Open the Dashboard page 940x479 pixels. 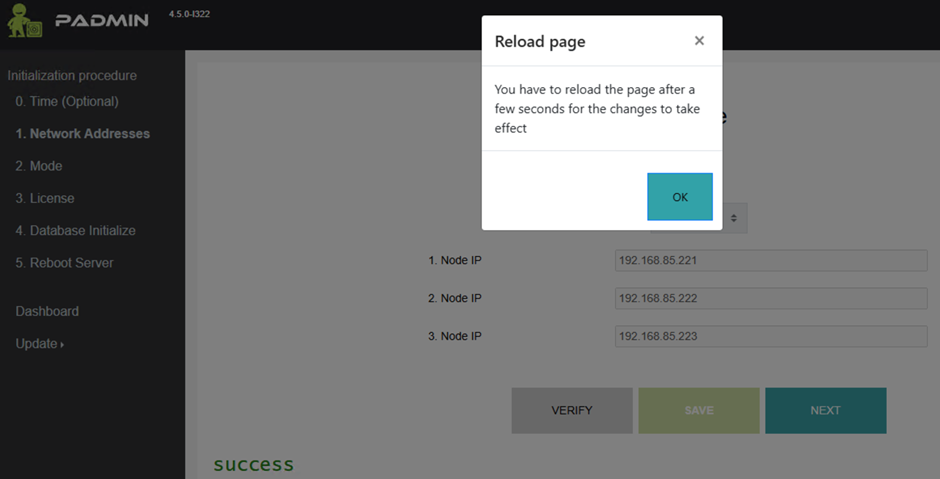(47, 311)
